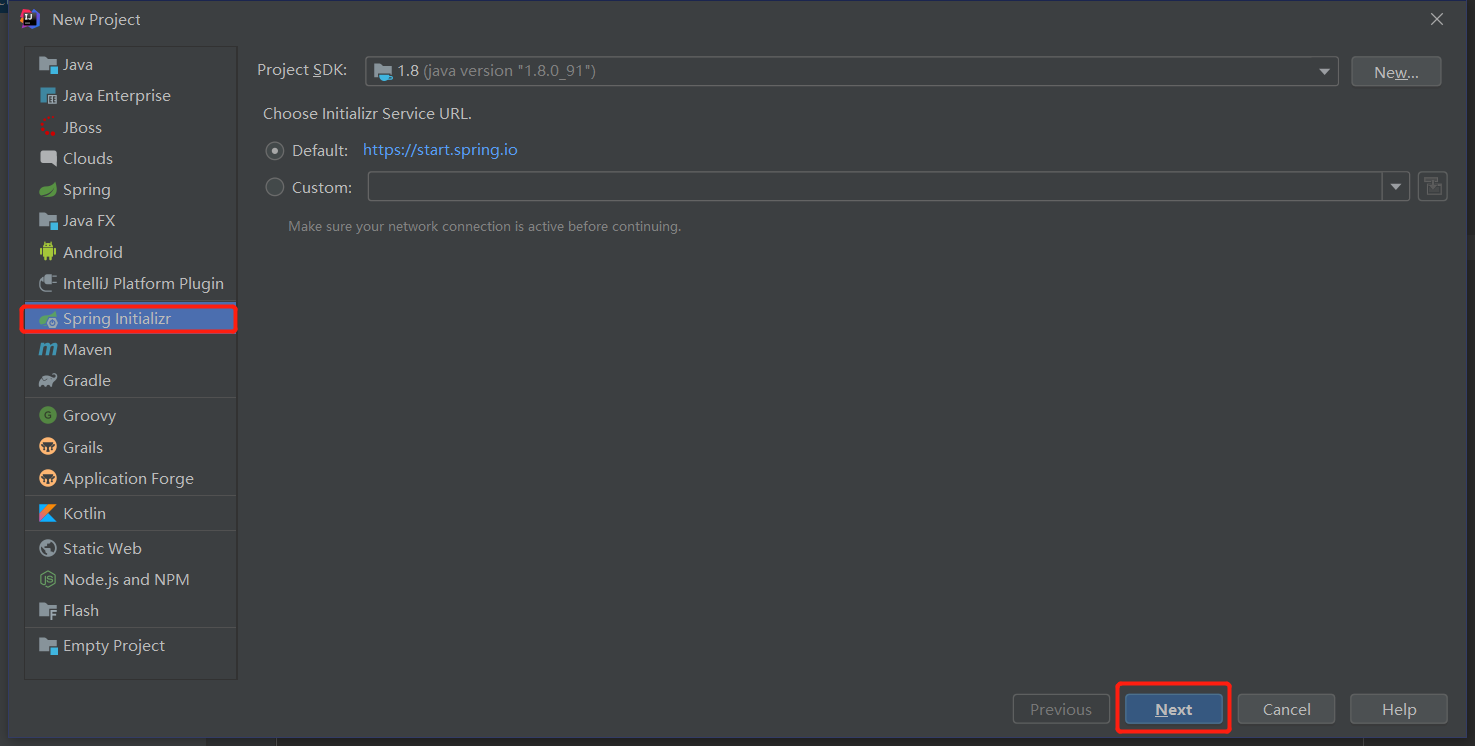Choose Static Web project type
This screenshot has height=746, width=1475.
130,548
